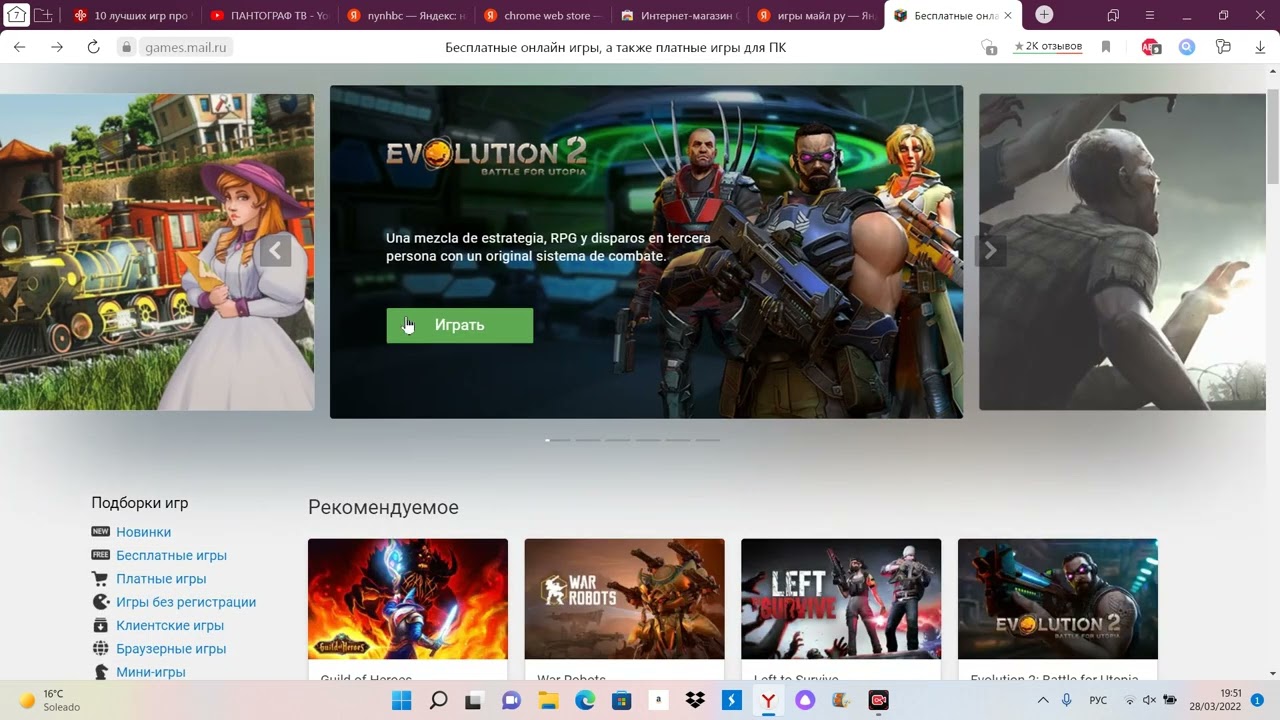Click the padlock site security icon
Viewport: 1280px width, 720px height.
[126, 47]
